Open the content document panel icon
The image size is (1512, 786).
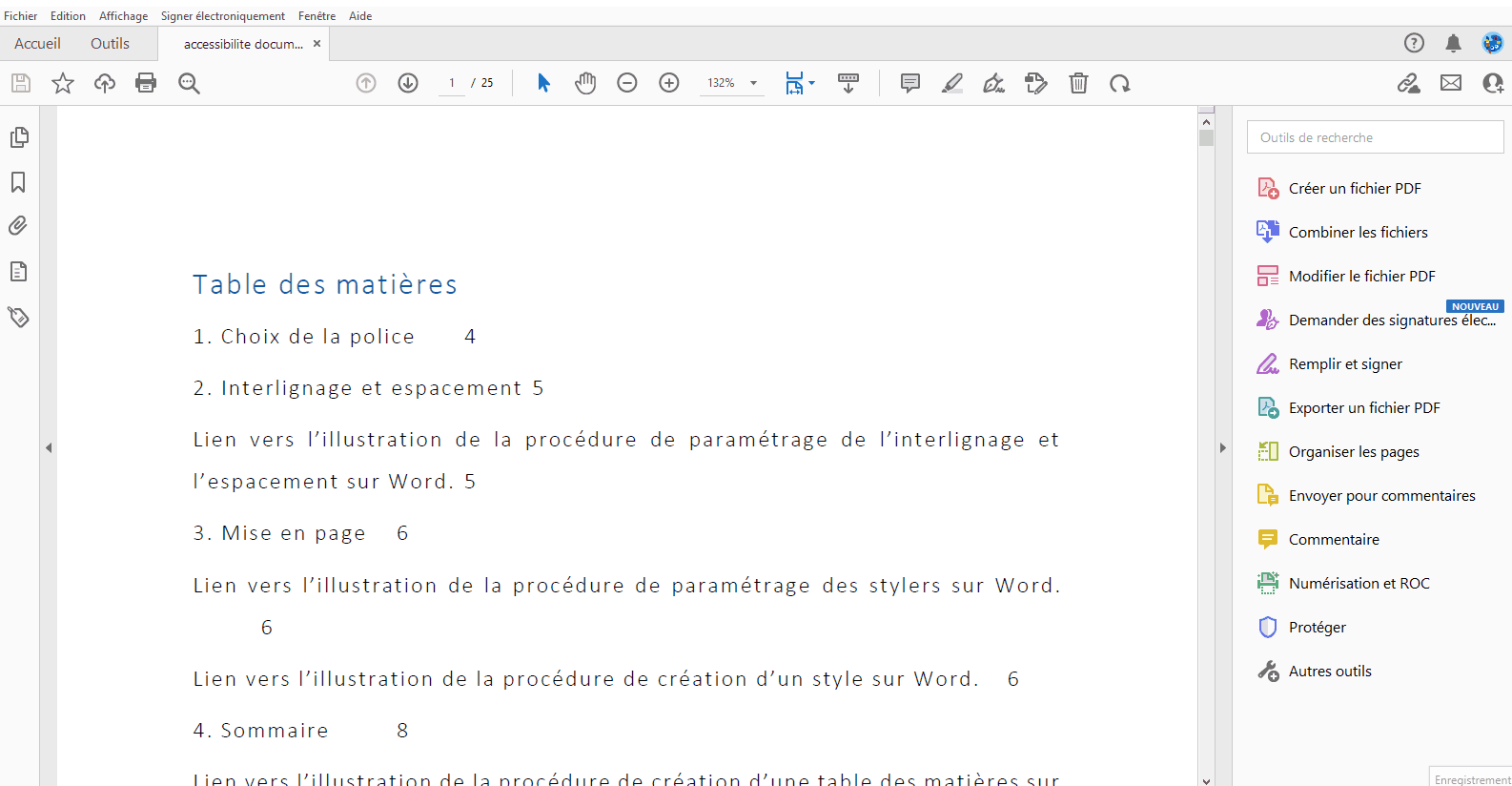tap(18, 272)
